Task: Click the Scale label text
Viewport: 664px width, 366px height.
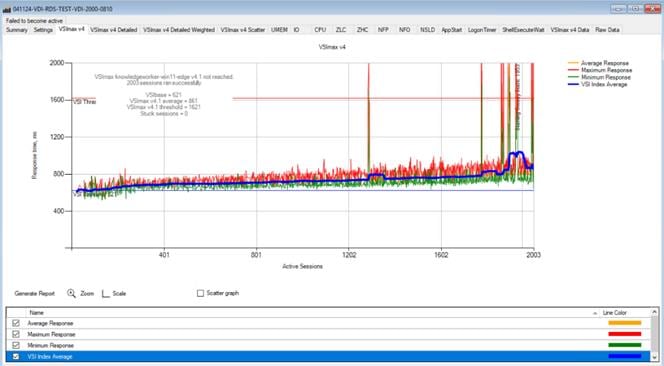Action: tap(119, 294)
